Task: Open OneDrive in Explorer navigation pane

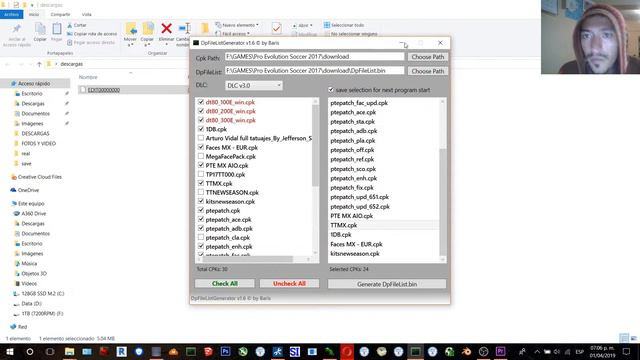Action: tap(28, 190)
